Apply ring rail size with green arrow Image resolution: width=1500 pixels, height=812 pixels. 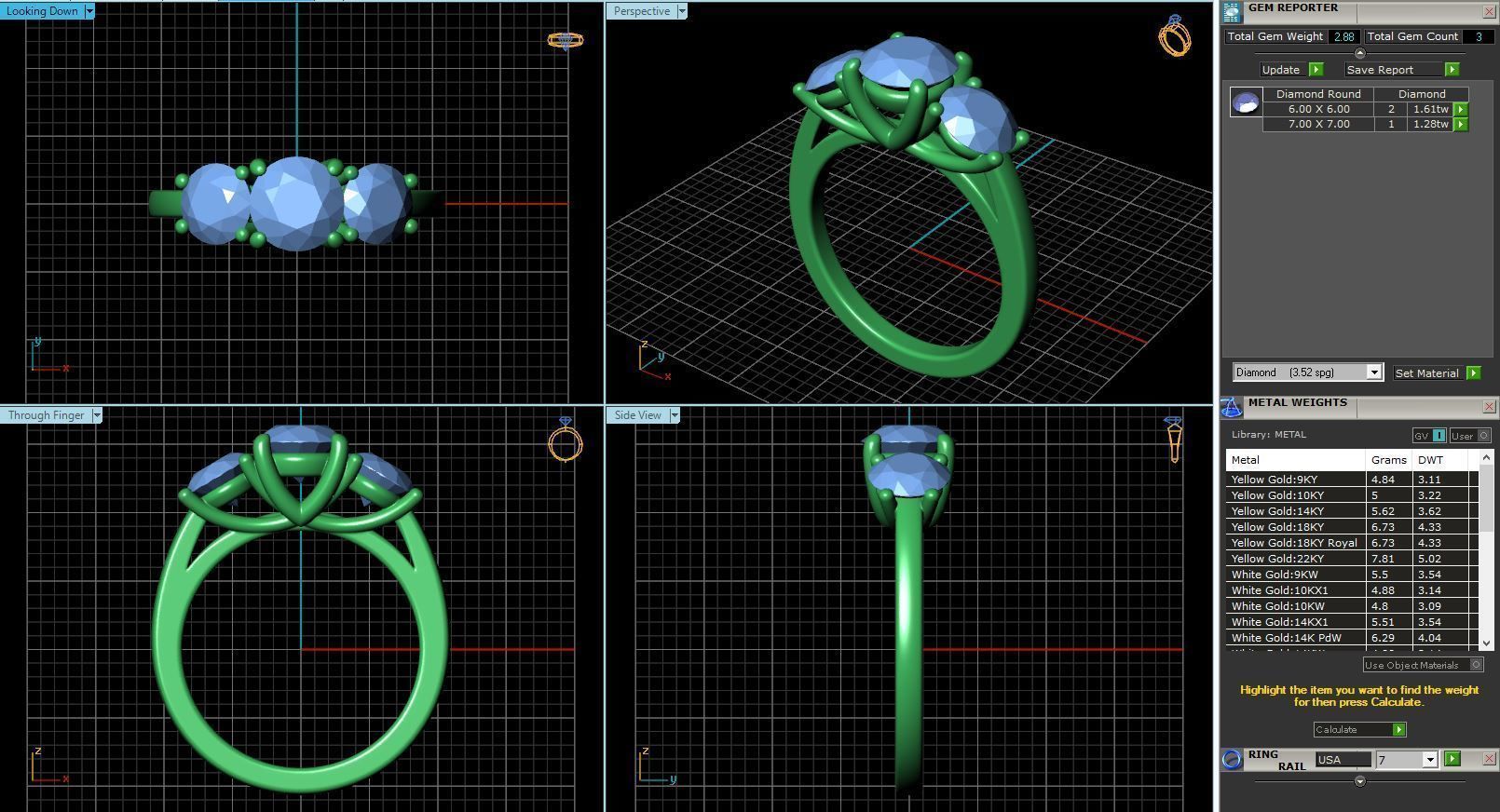click(1452, 759)
